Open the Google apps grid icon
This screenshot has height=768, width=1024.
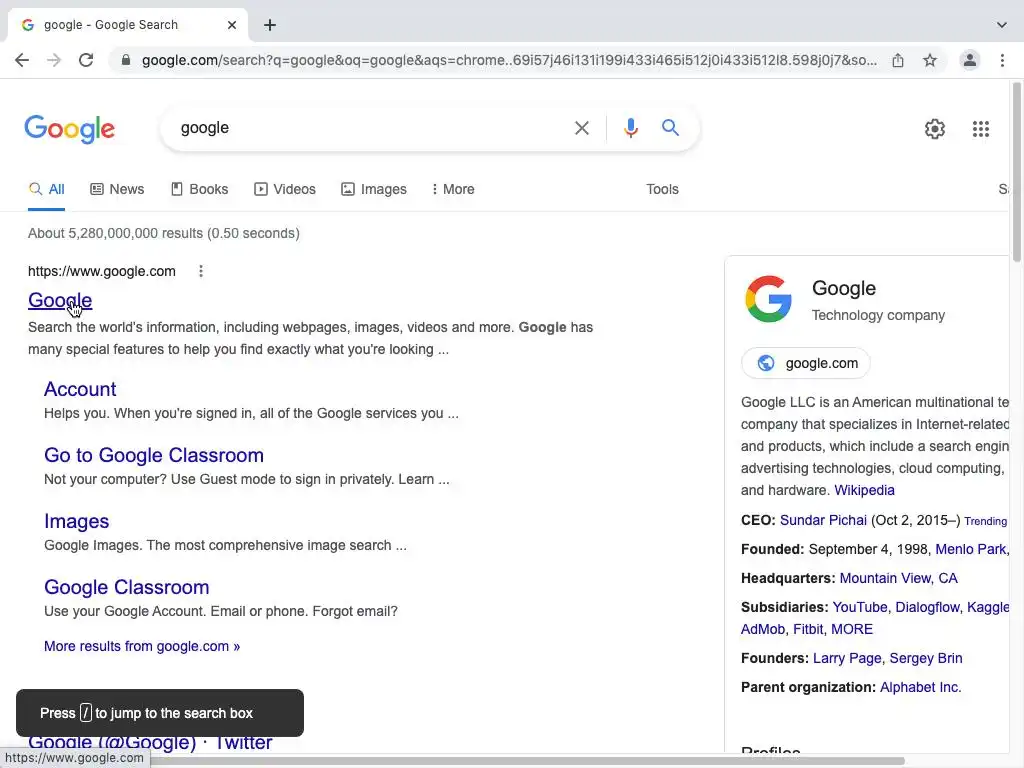pos(981,129)
